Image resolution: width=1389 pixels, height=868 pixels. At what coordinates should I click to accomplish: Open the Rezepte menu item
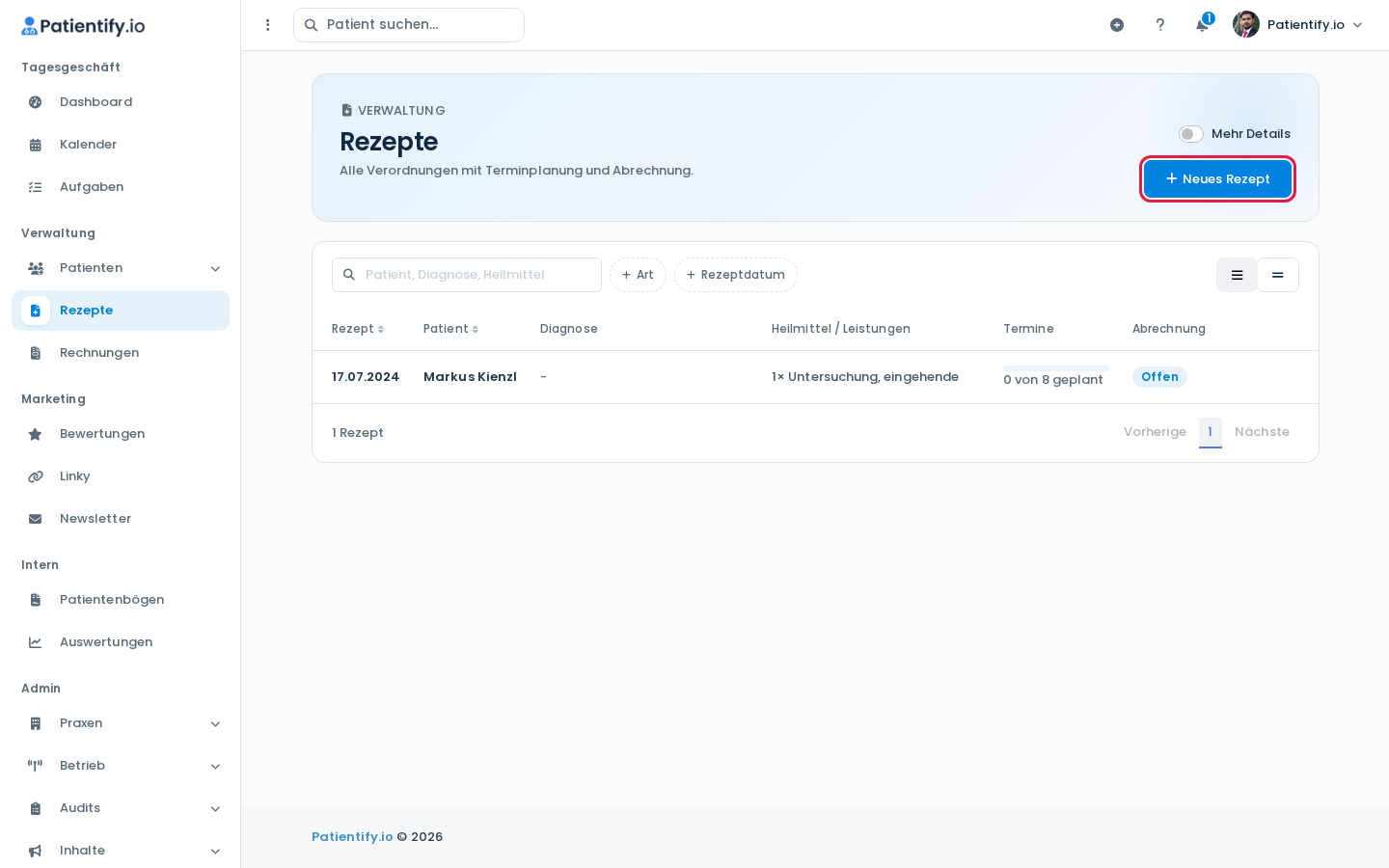pos(121,311)
